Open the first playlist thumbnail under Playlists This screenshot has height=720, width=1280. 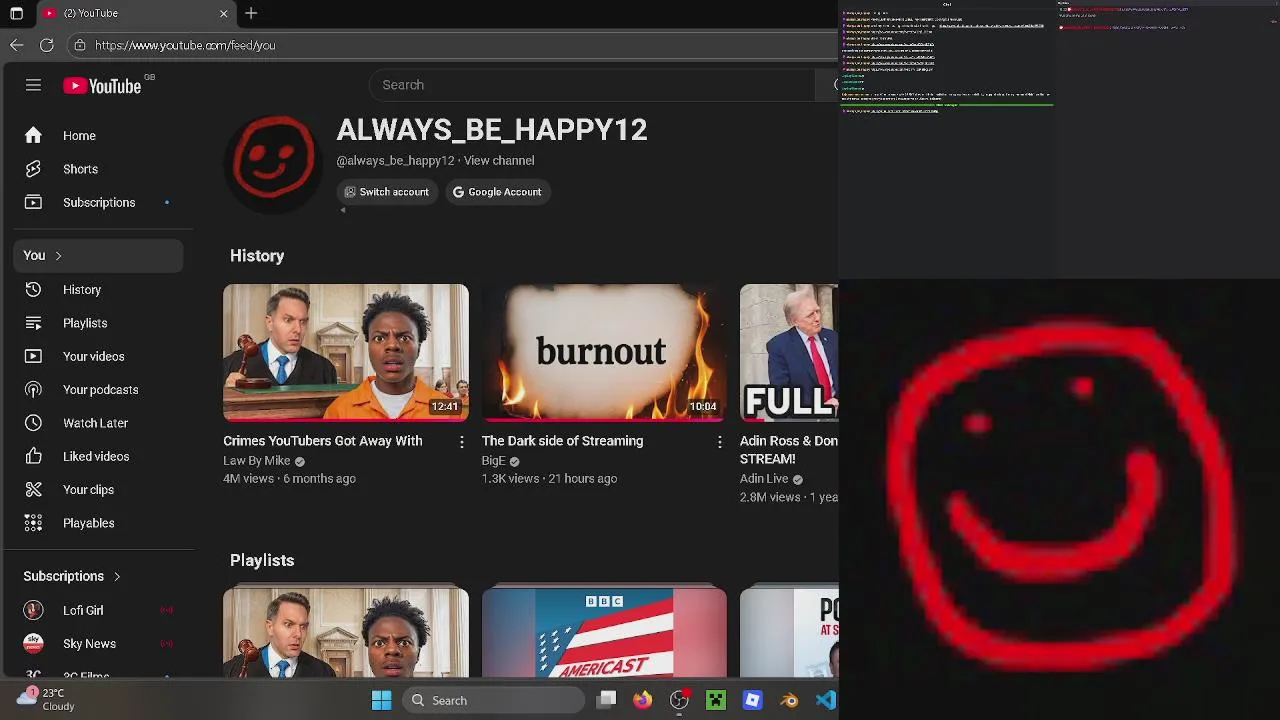pos(346,633)
